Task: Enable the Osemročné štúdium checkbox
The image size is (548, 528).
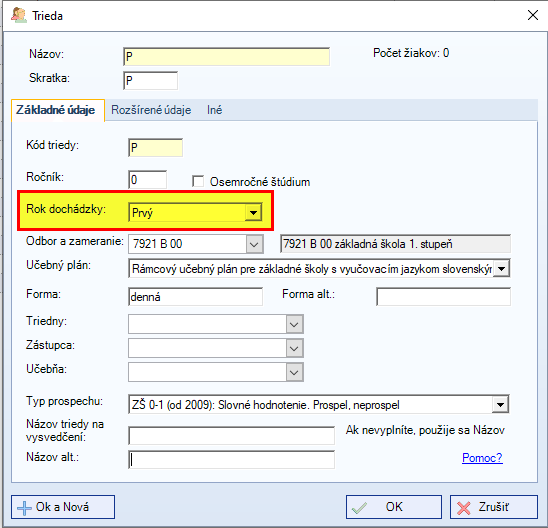Action: 198,181
